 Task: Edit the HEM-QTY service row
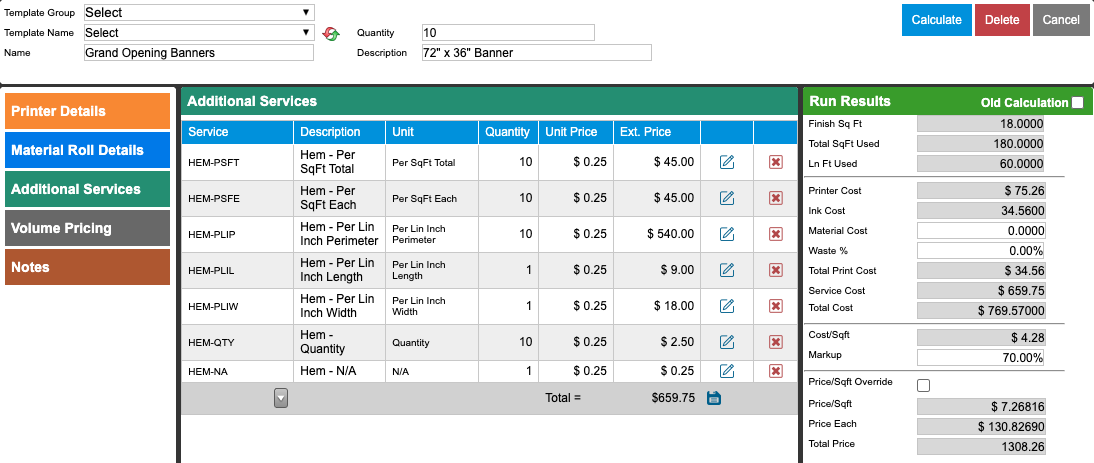click(x=726, y=342)
